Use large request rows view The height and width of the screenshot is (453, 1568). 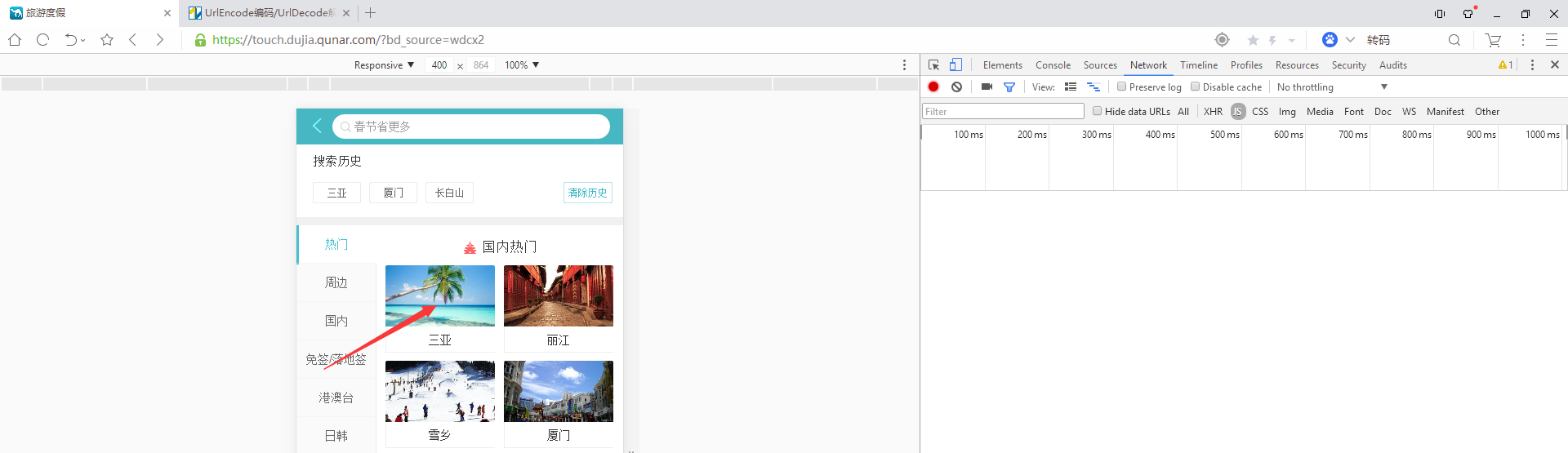pos(1071,87)
